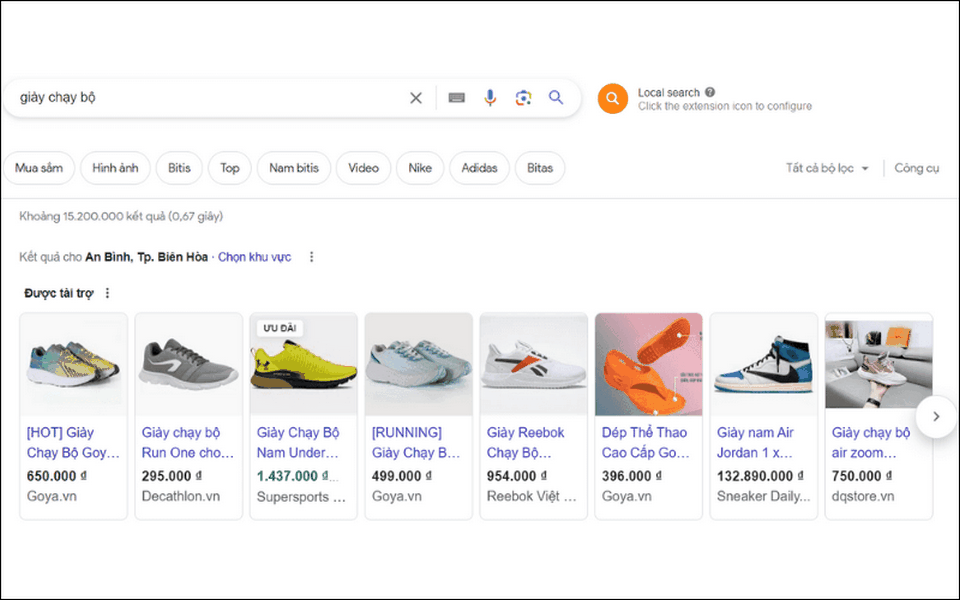Search by image using camera lens icon
960x600 pixels.
coord(523,98)
